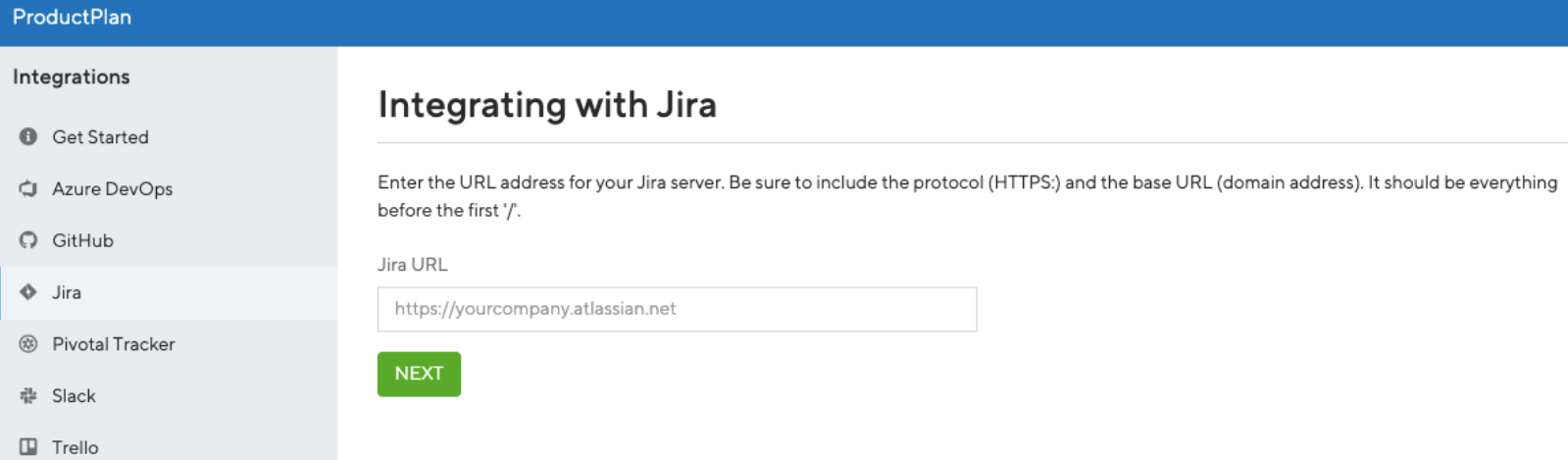Screen dimensions: 1568x460
Task: Click the ProductPlan logo link
Action: [x=72, y=18]
